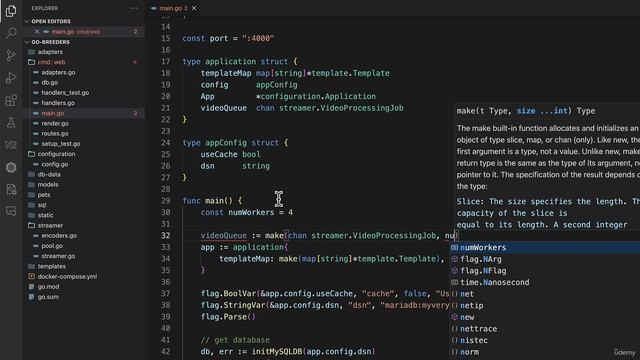
Task: Click the make signature help text
Action: click(526, 111)
